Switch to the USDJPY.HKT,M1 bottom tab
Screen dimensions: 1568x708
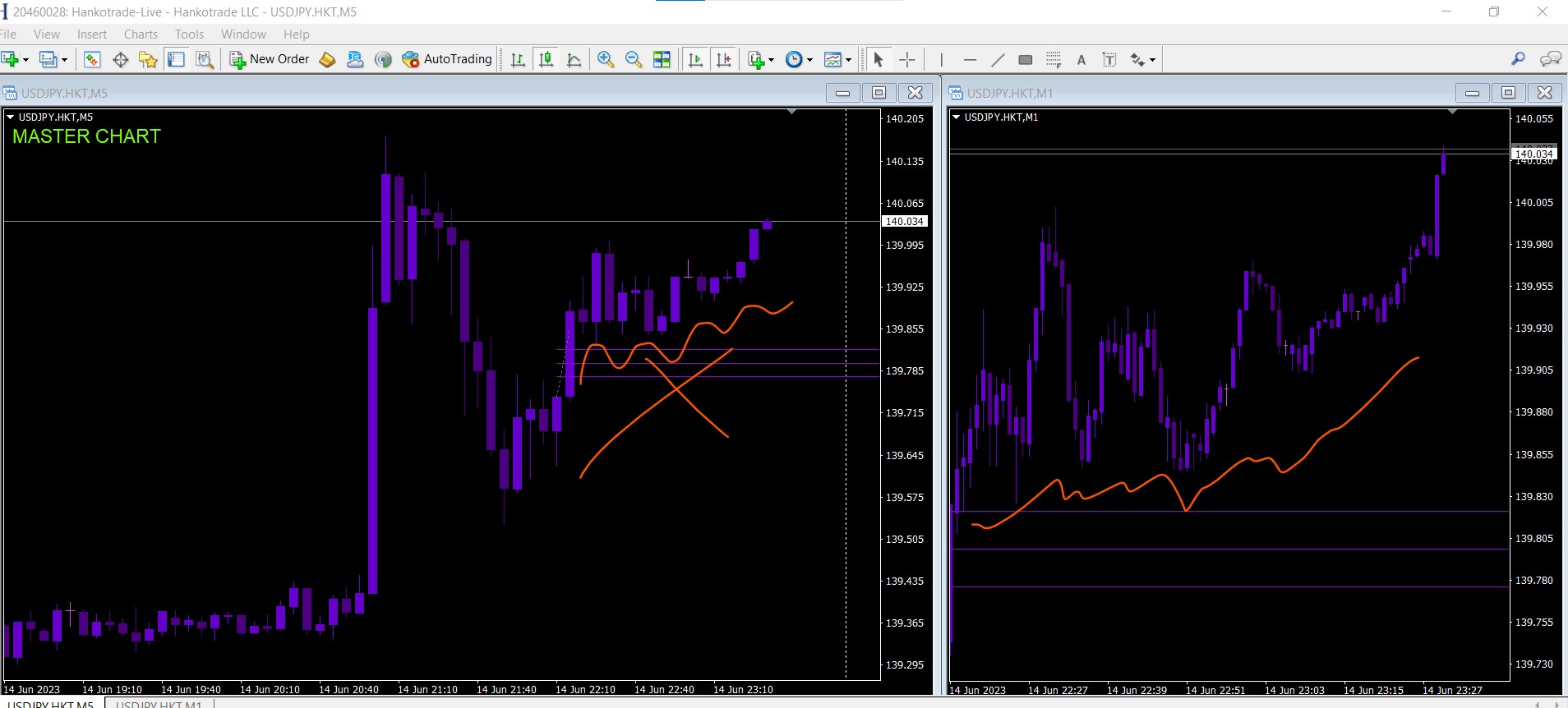coord(159,703)
